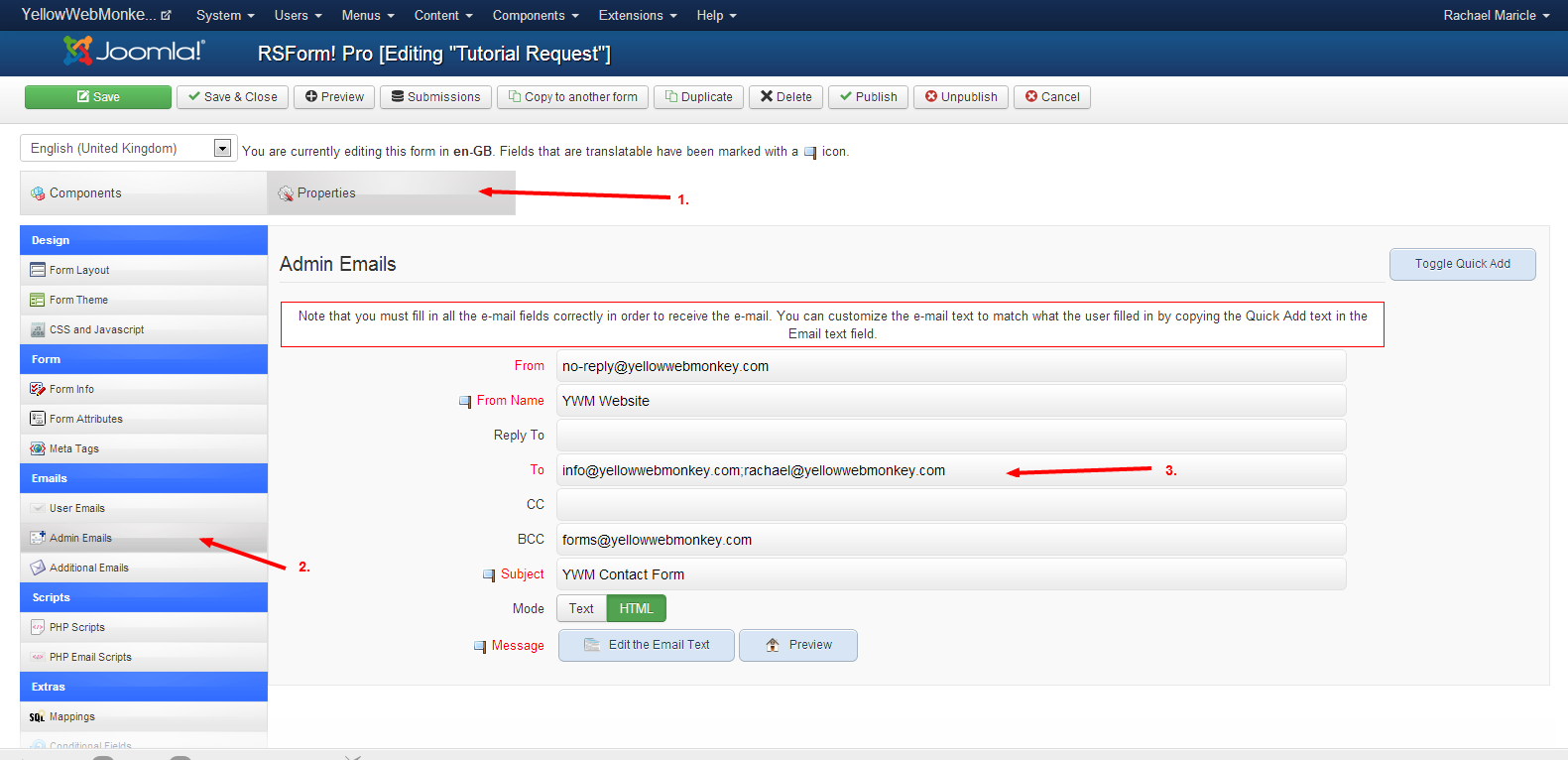This screenshot has height=760, width=1568.
Task: Click the From email input field
Action: pyautogui.click(x=951, y=366)
